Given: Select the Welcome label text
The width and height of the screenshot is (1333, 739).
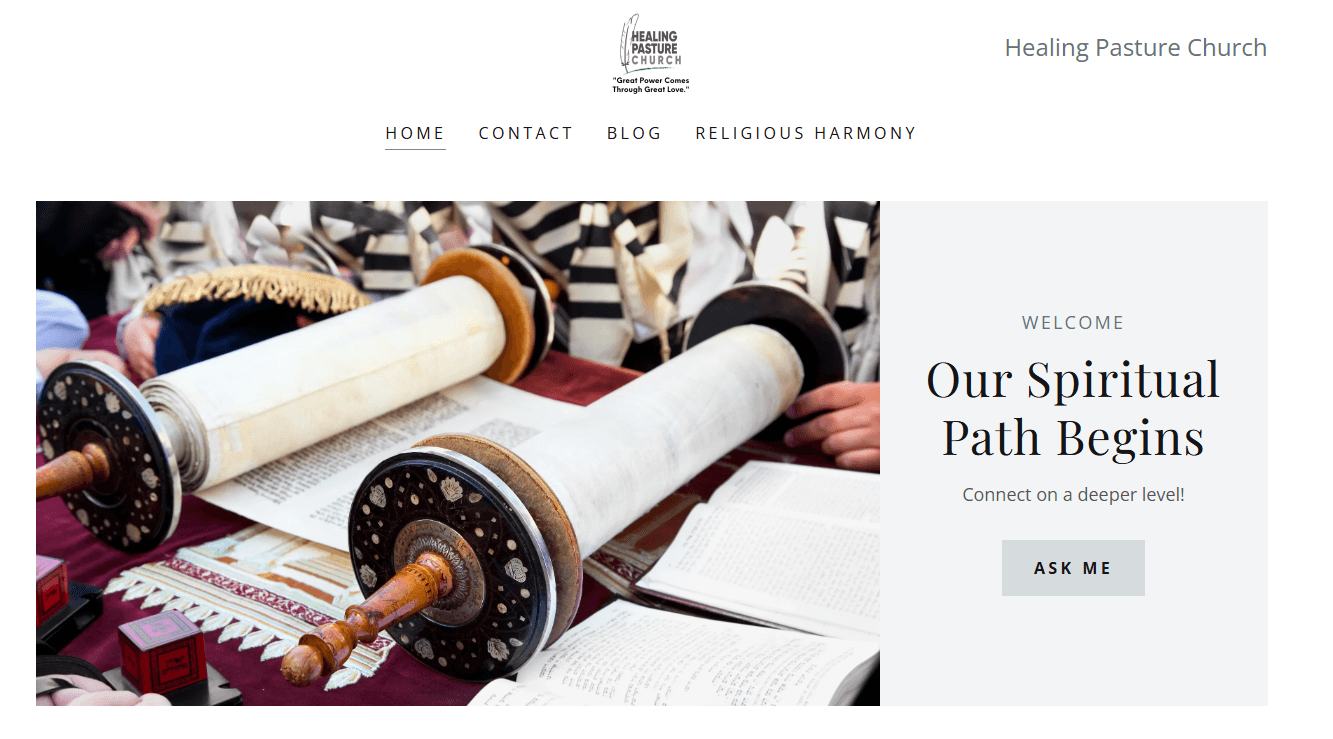Looking at the screenshot, I should pos(1073,323).
